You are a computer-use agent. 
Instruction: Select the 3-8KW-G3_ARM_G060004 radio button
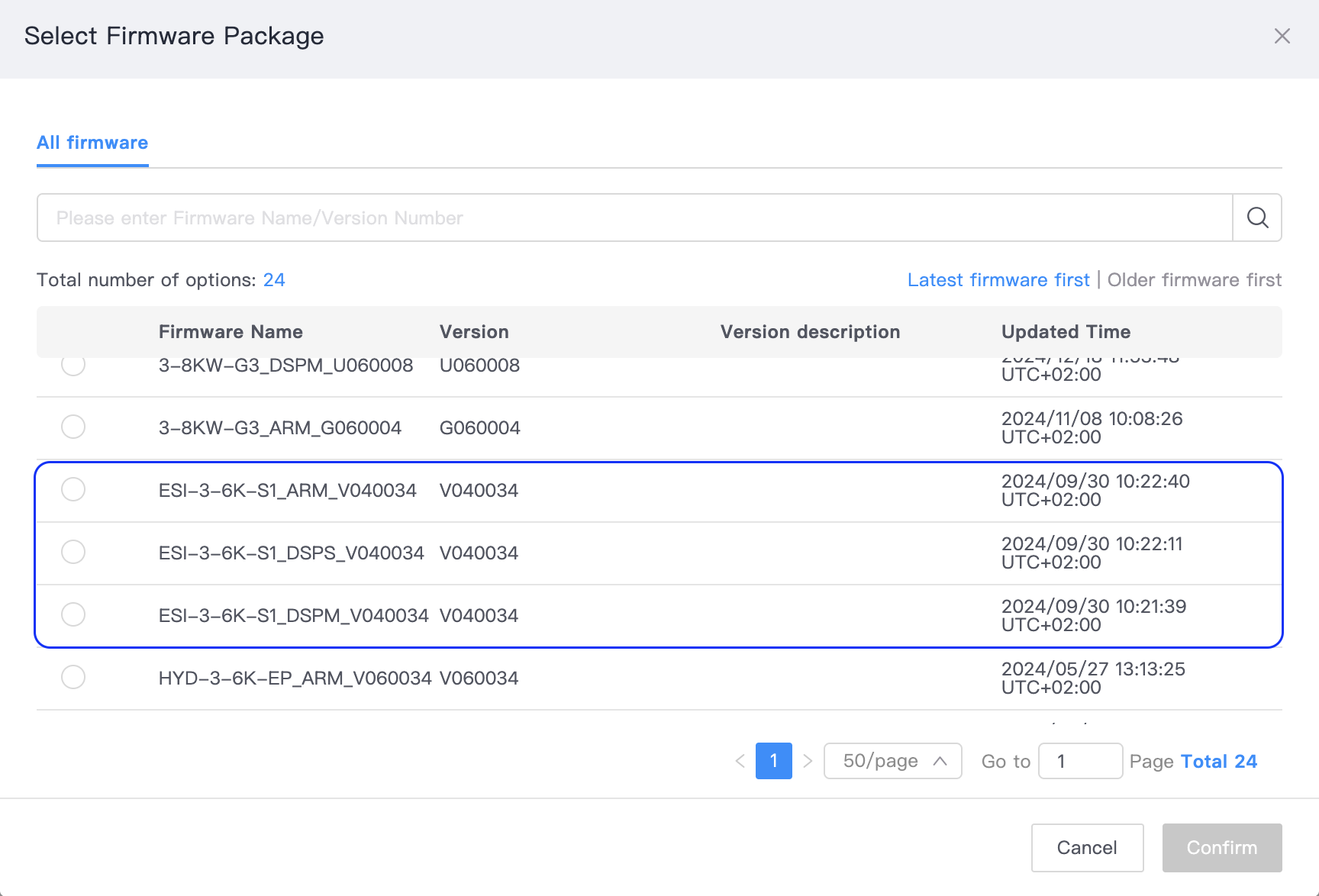pos(73,427)
